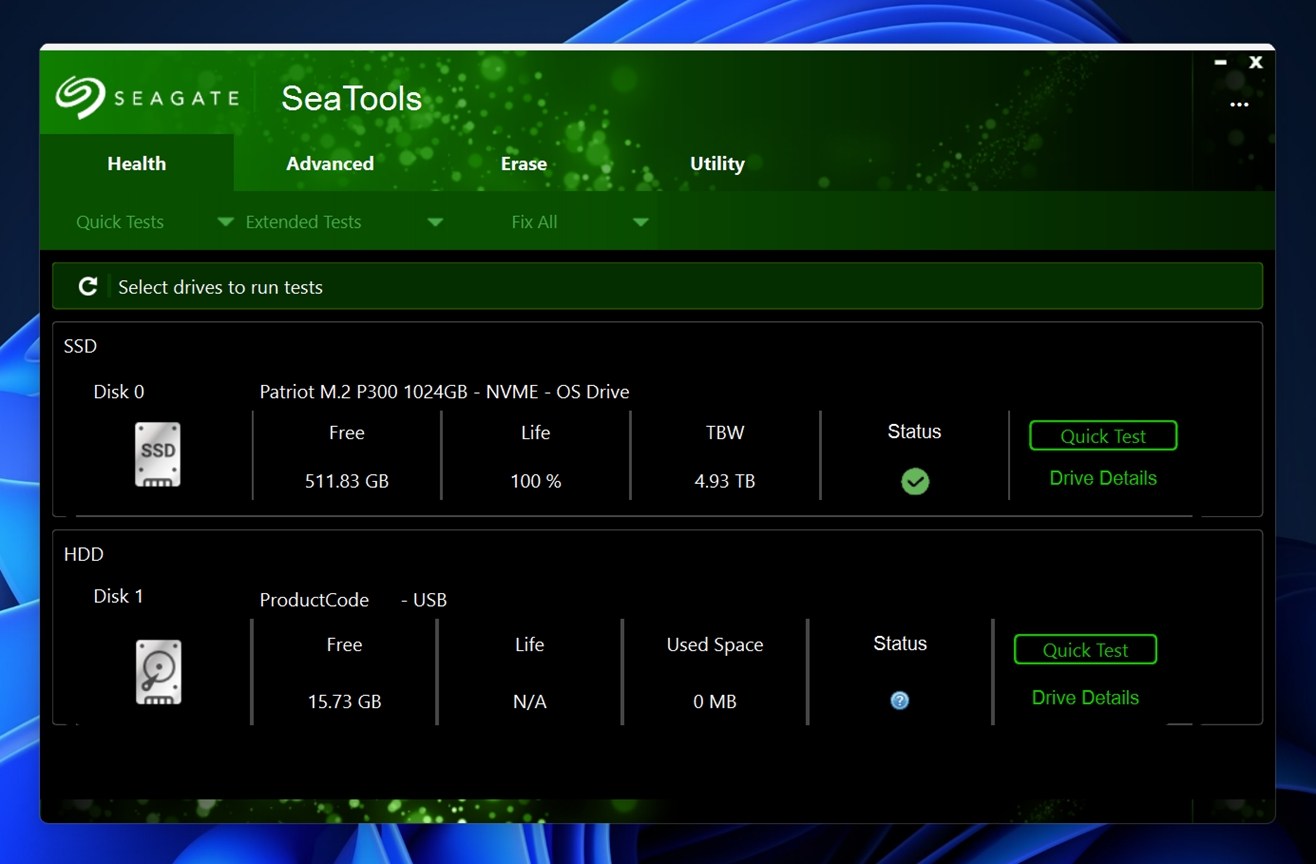Image resolution: width=1316 pixels, height=864 pixels.
Task: Close the SeaTools window
Action: 1256,62
